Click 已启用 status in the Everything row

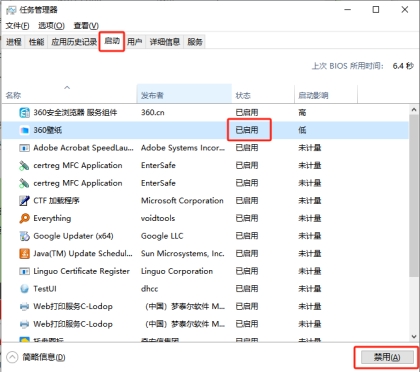coord(247,218)
